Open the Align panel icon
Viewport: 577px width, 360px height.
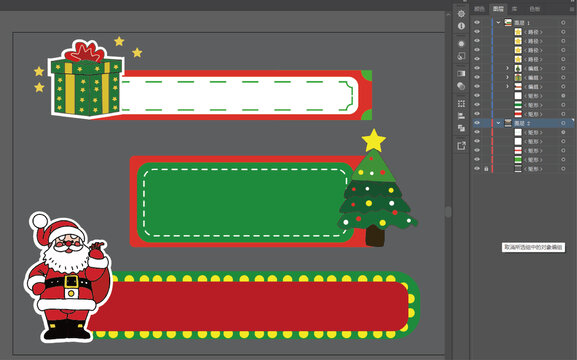tap(461, 116)
